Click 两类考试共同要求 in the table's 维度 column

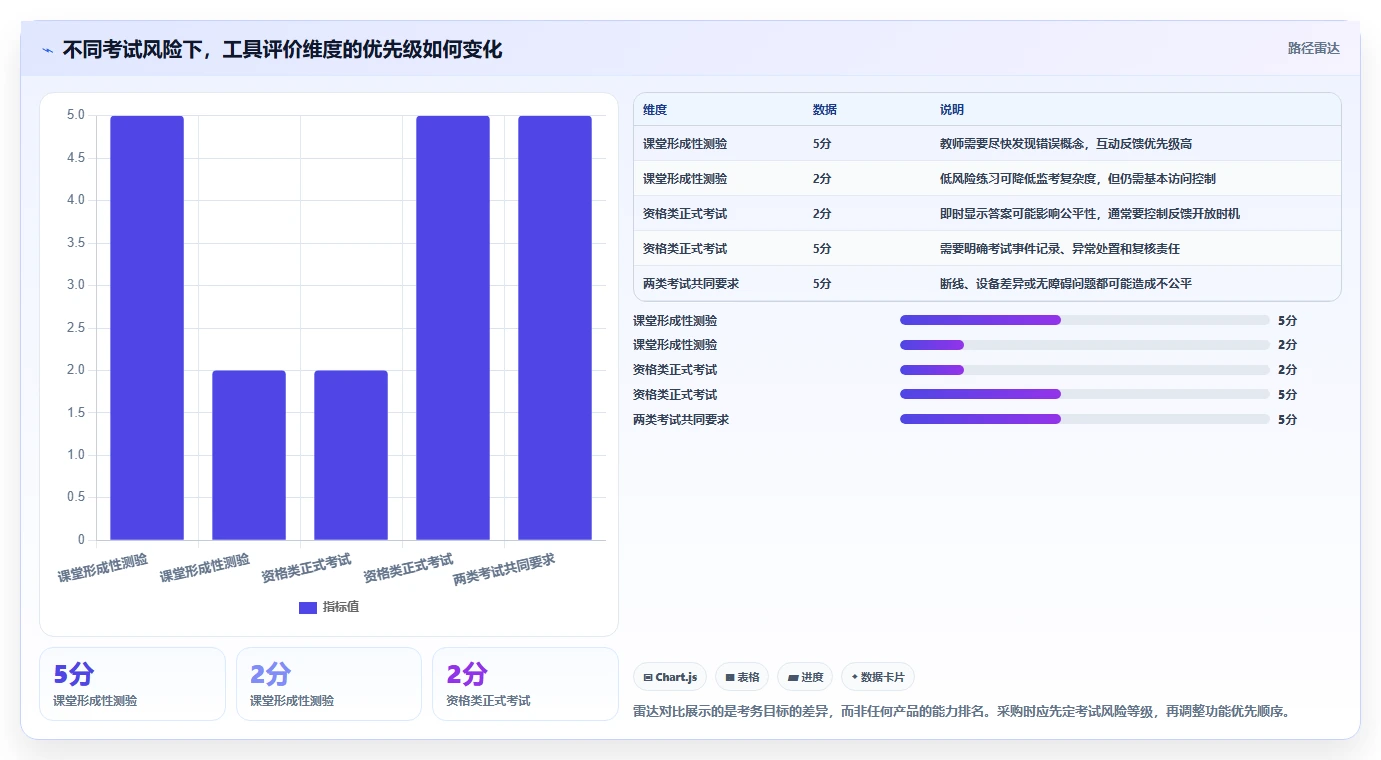pos(691,284)
